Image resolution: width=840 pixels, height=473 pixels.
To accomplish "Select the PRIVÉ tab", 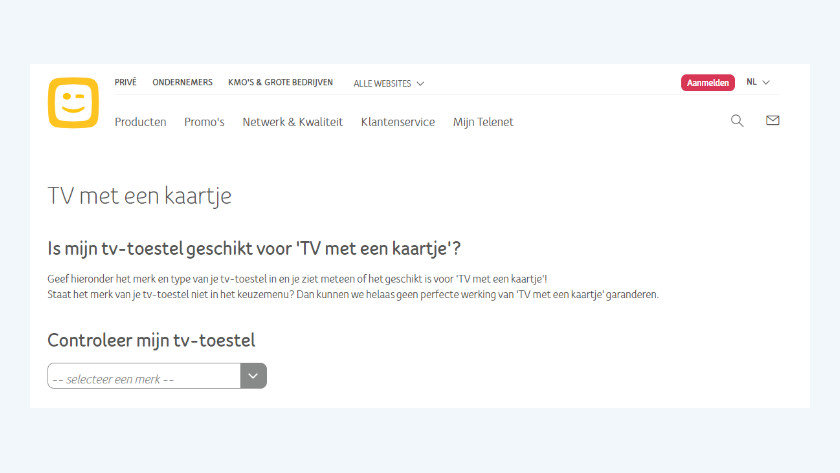I will [x=126, y=83].
